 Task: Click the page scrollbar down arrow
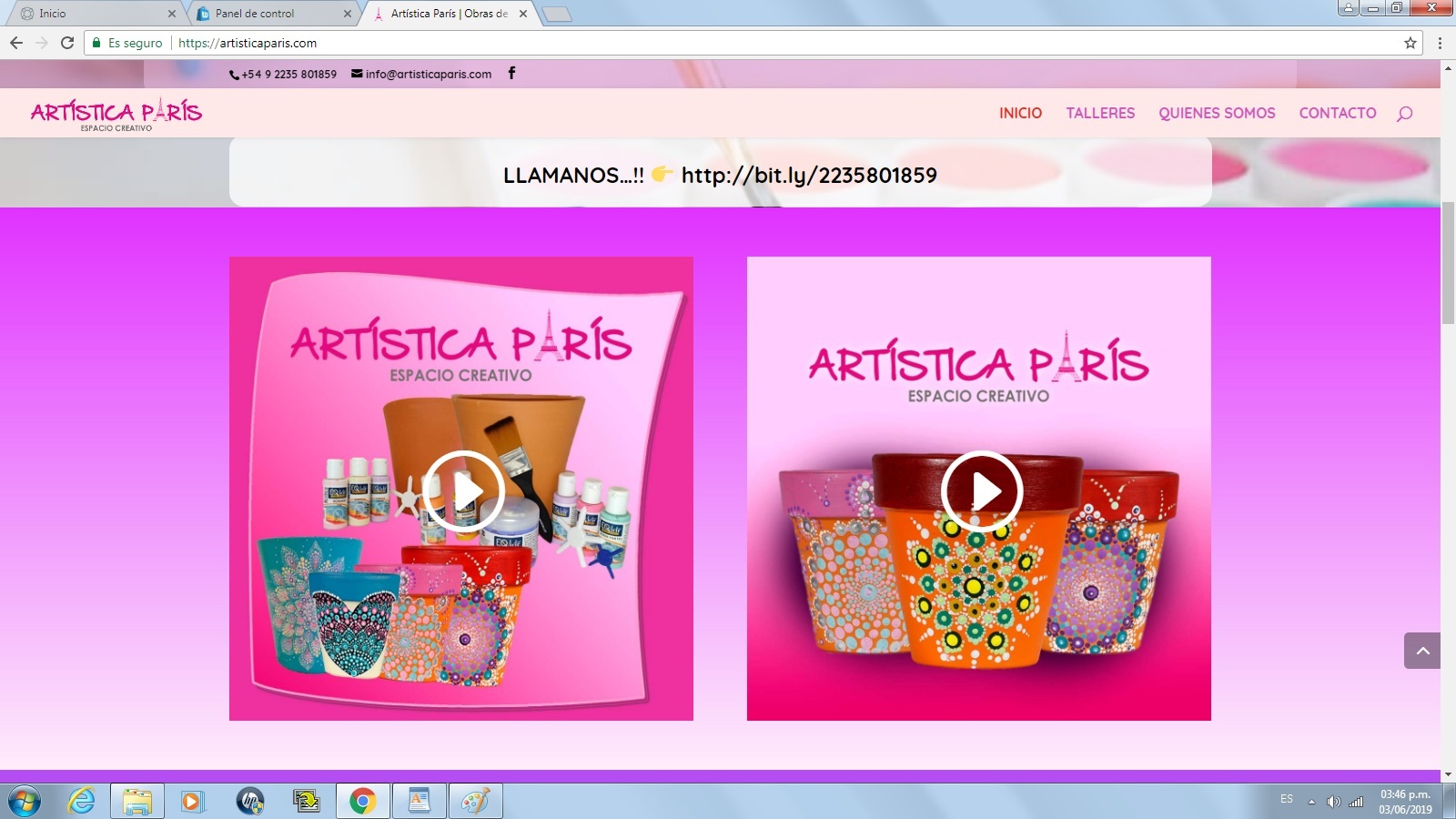(1448, 774)
